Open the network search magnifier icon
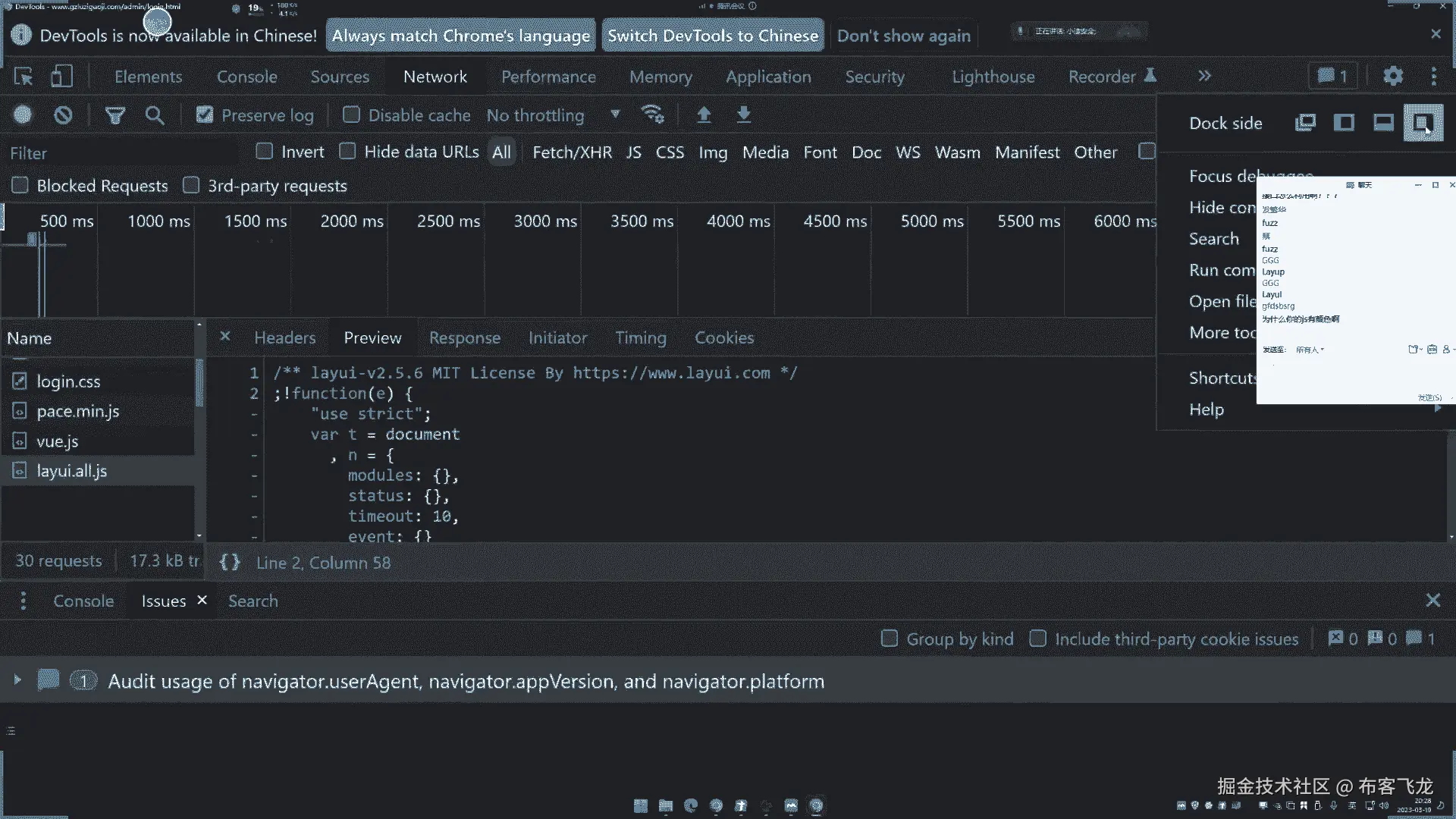 click(155, 115)
